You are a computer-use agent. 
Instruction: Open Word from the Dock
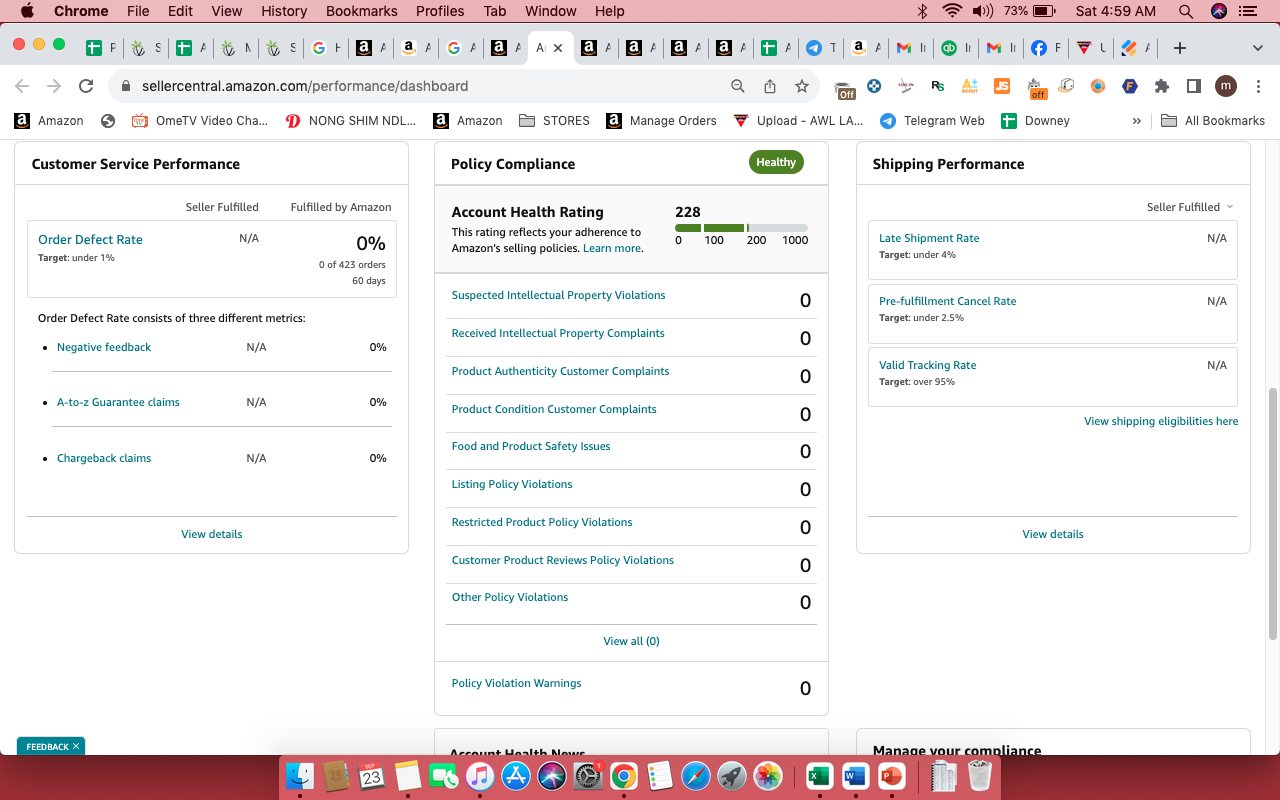(x=855, y=776)
